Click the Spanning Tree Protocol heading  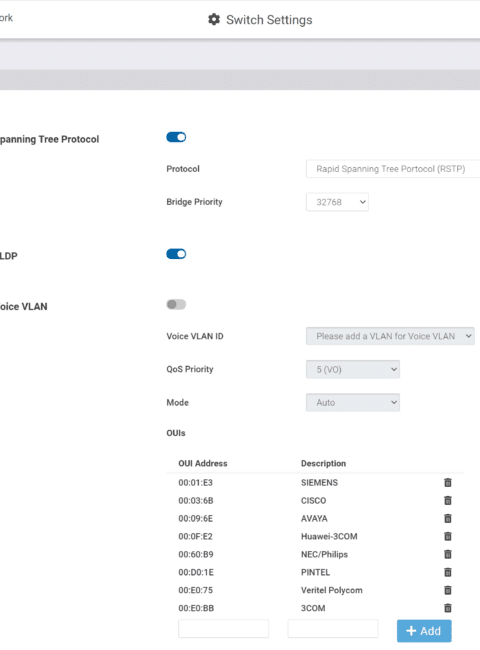point(49,139)
